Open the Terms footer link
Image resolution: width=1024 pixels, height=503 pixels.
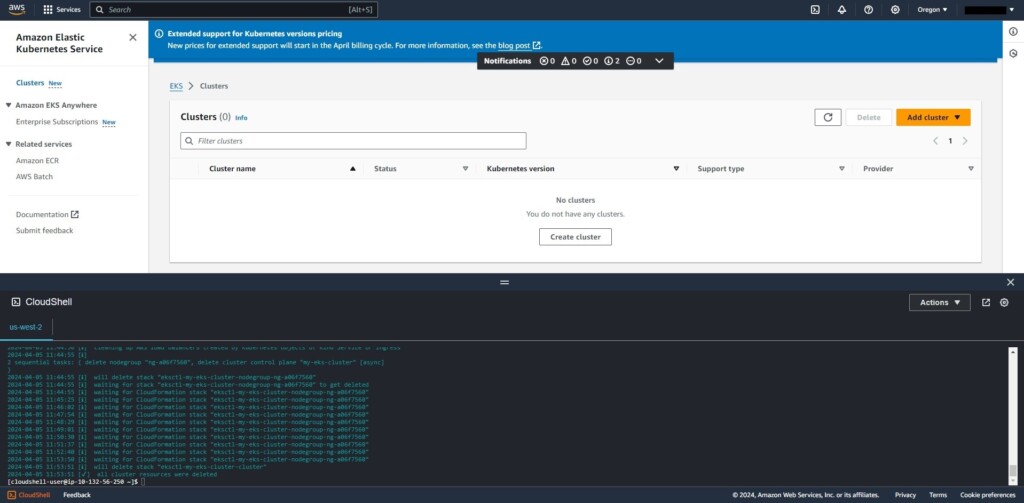coord(938,495)
